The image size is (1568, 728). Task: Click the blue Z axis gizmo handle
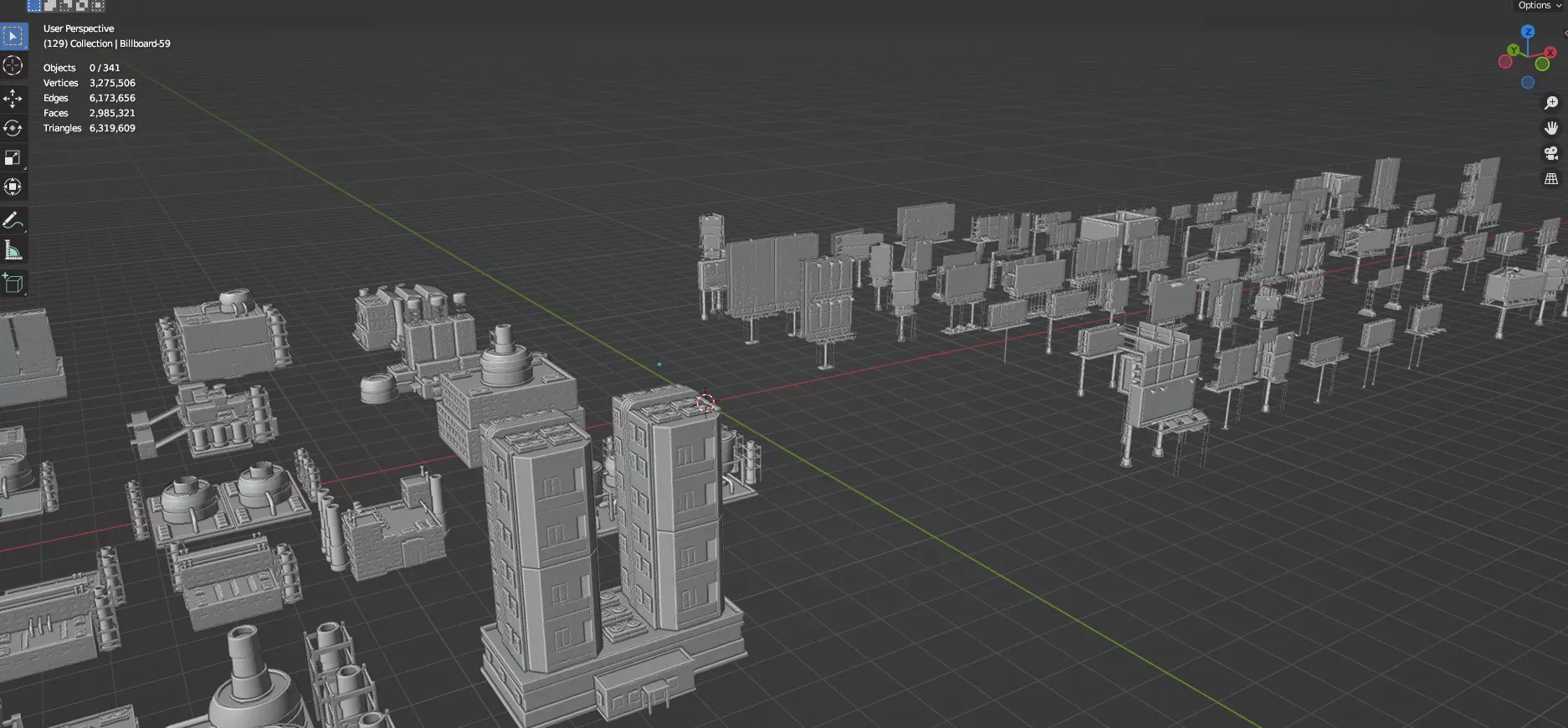click(1529, 31)
